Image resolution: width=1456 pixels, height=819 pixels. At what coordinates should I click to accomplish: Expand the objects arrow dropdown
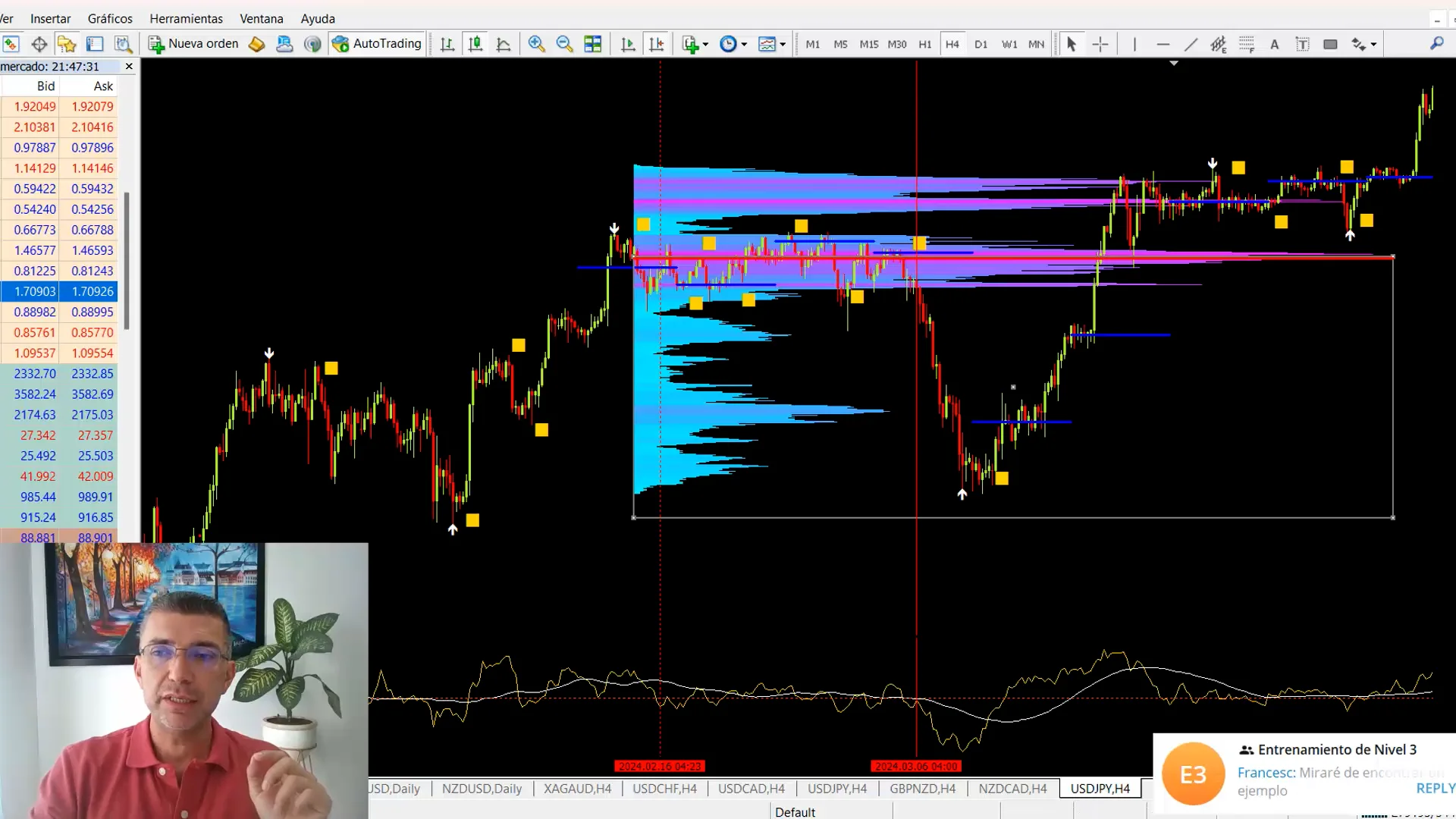click(x=1373, y=44)
